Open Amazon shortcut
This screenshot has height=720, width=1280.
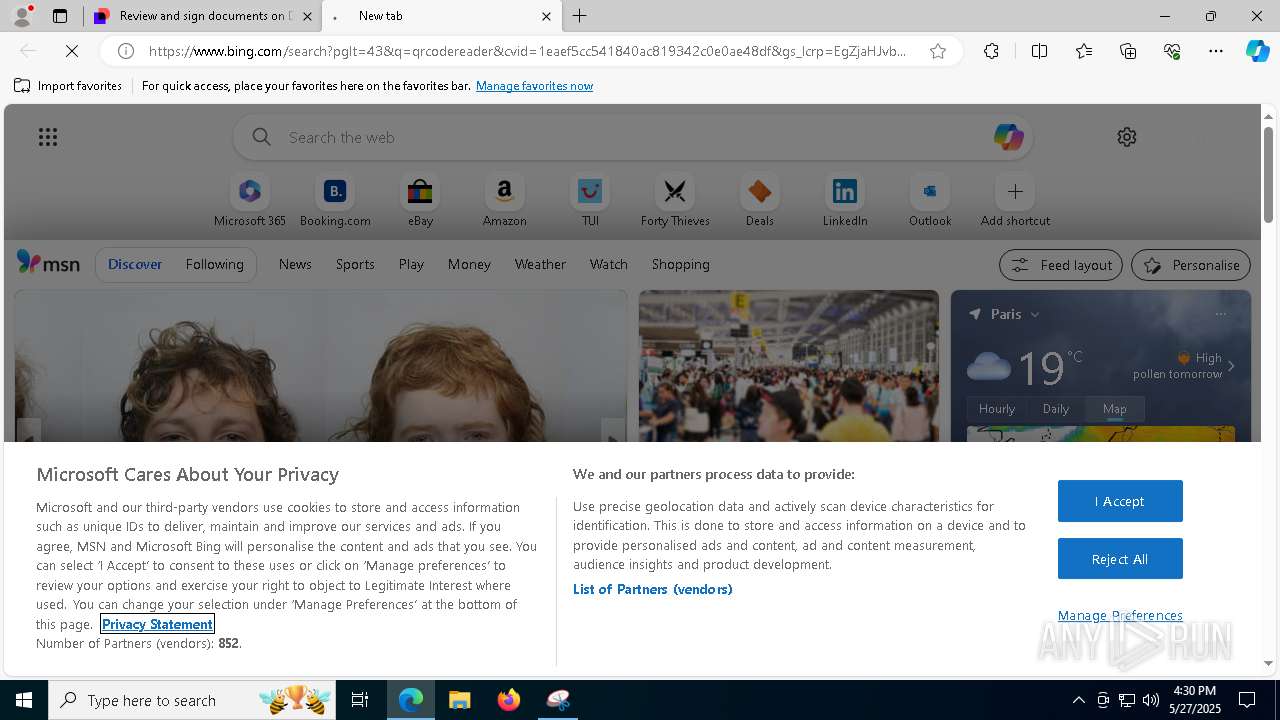tap(504, 201)
